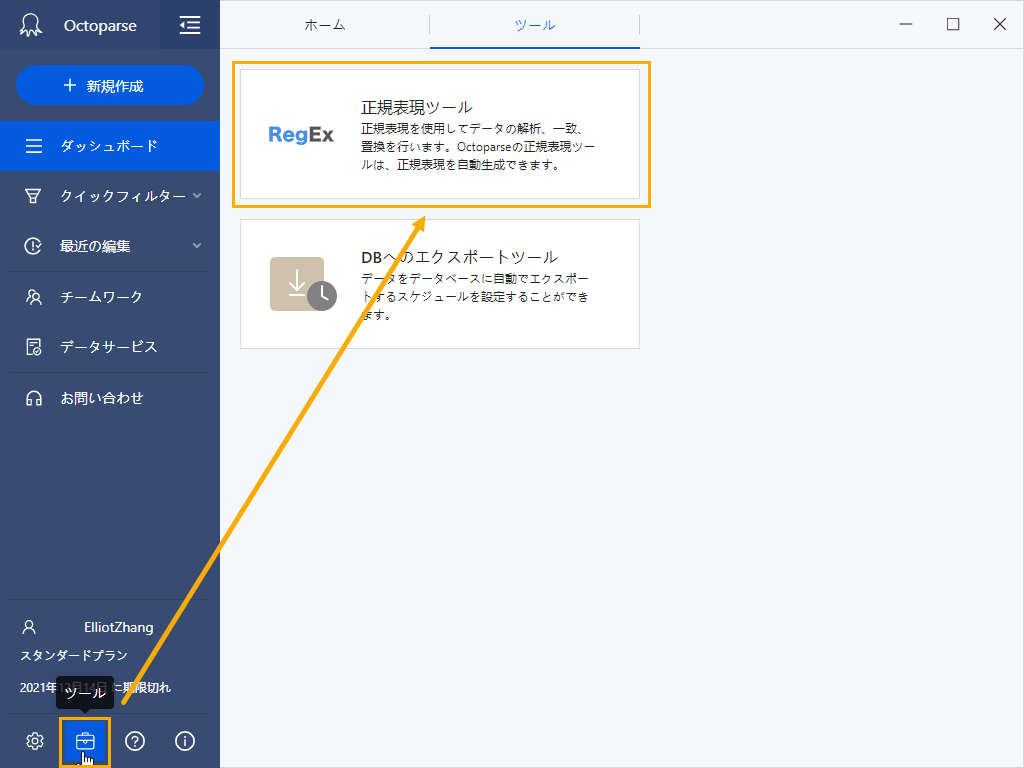Viewport: 1024px width, 768px height.
Task: Click the DB export tool description text
Action: tap(475, 297)
